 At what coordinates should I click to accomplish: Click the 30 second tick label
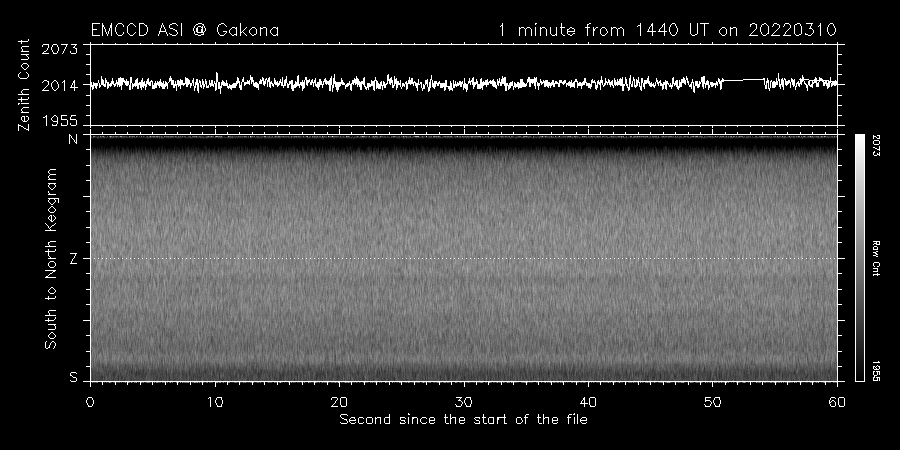click(464, 402)
